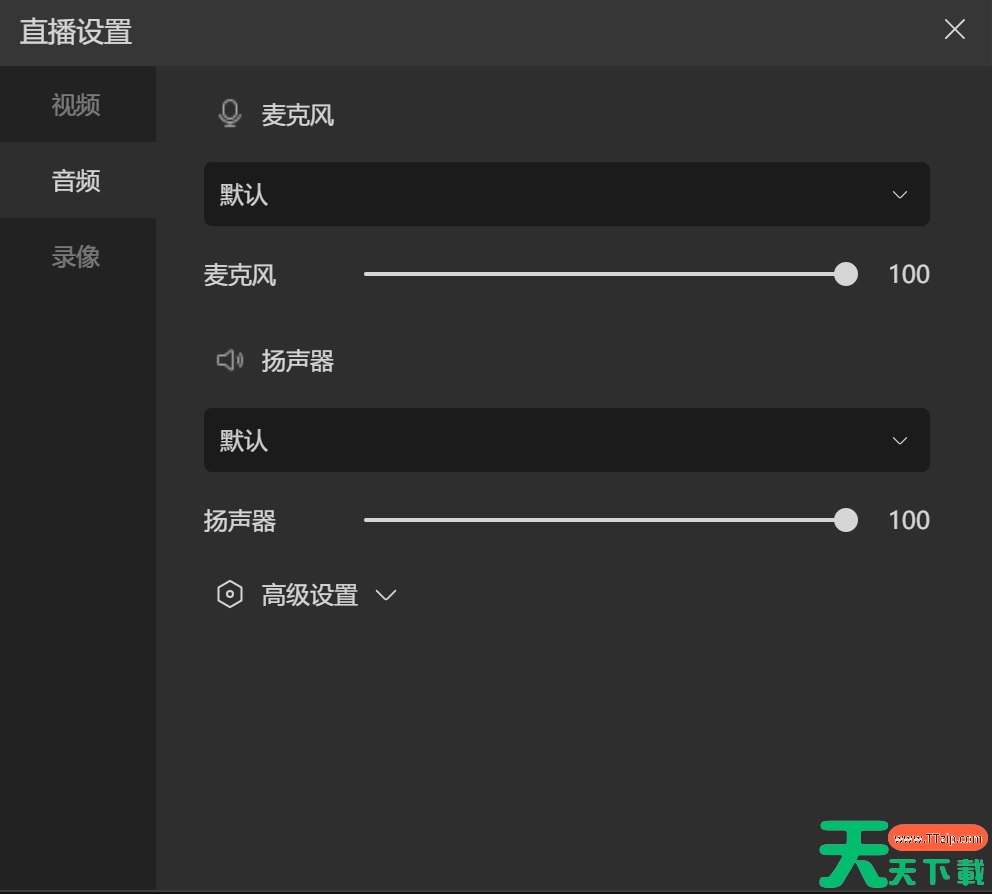The width and height of the screenshot is (992, 894).
Task: Click the advanced settings gear icon
Action: (x=229, y=594)
